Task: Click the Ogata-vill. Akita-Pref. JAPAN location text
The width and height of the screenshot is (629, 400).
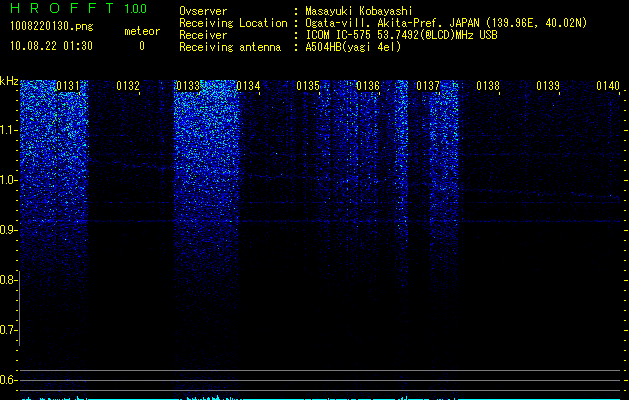Action: [446, 23]
